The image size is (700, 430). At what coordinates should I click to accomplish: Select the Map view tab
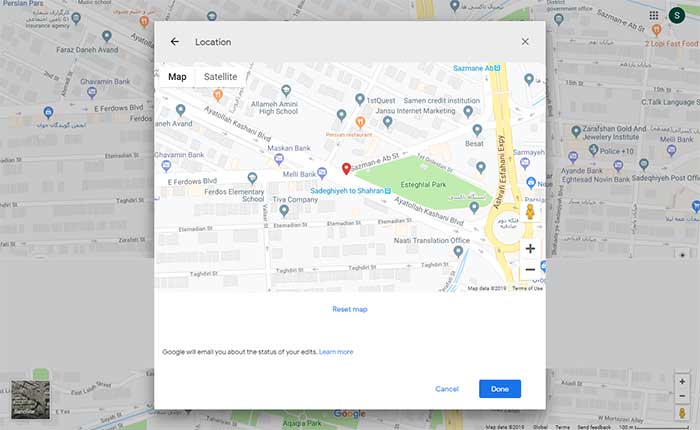177,77
